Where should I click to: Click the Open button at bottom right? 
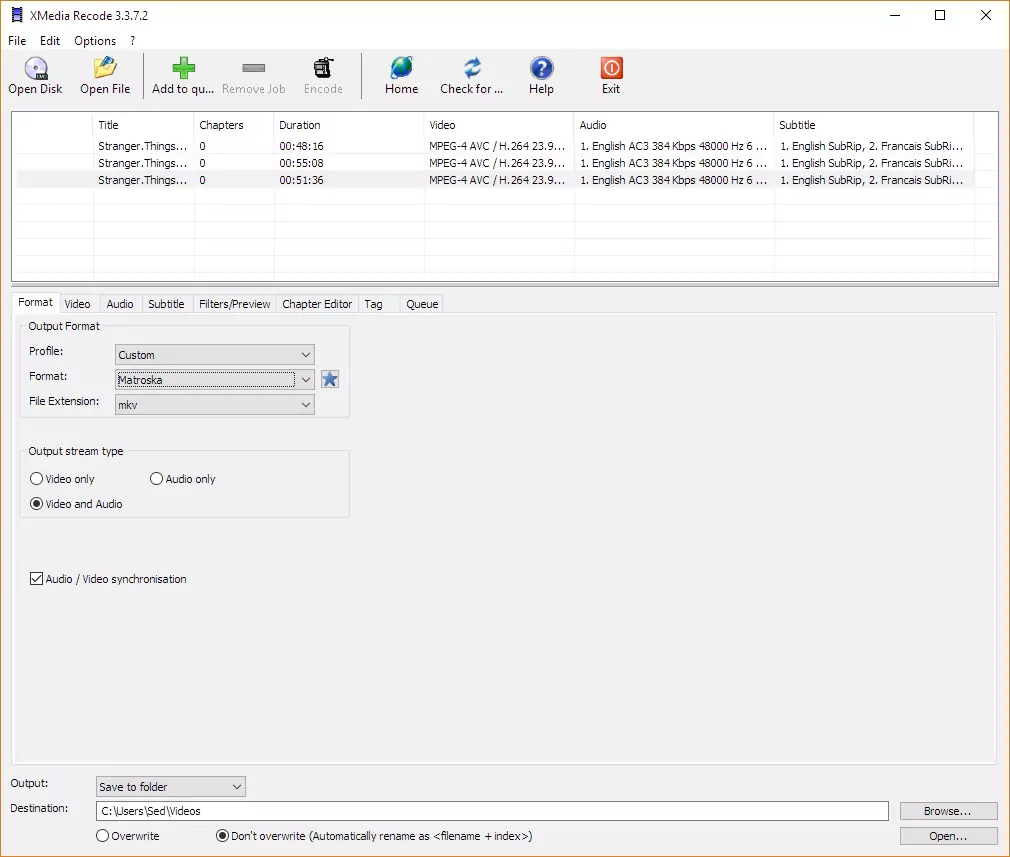[947, 835]
